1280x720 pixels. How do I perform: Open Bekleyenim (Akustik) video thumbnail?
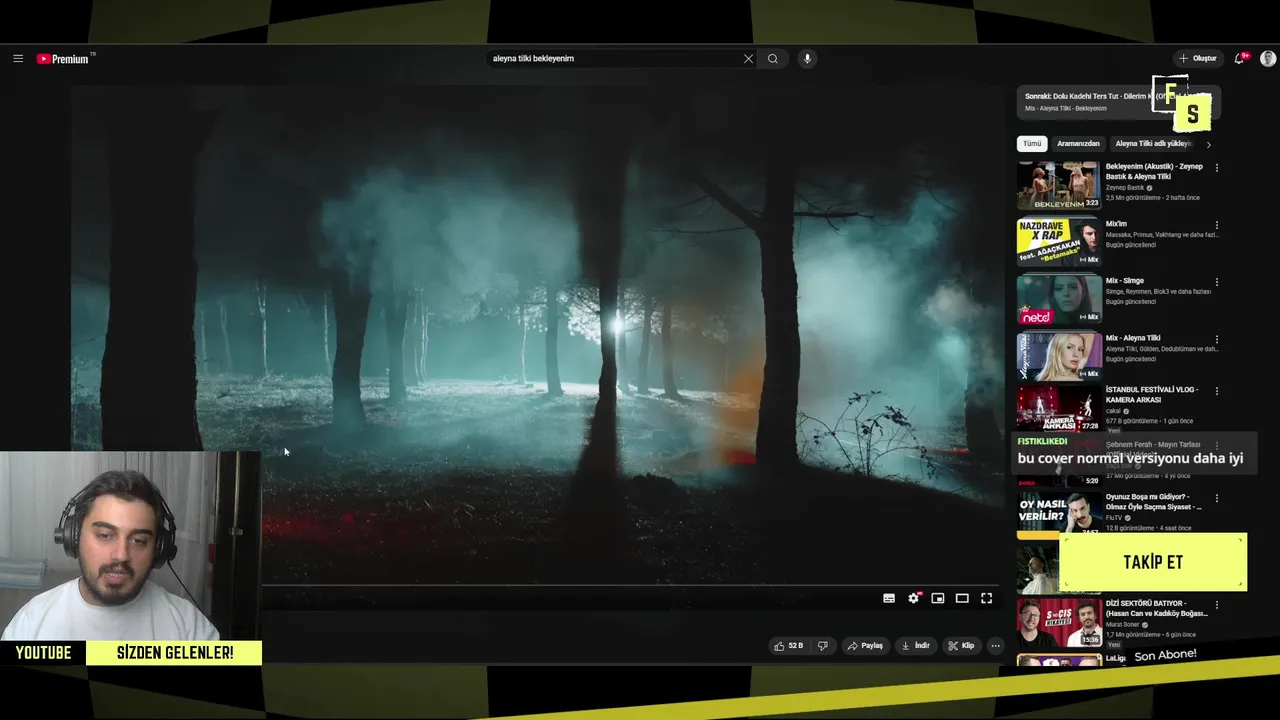[1058, 186]
